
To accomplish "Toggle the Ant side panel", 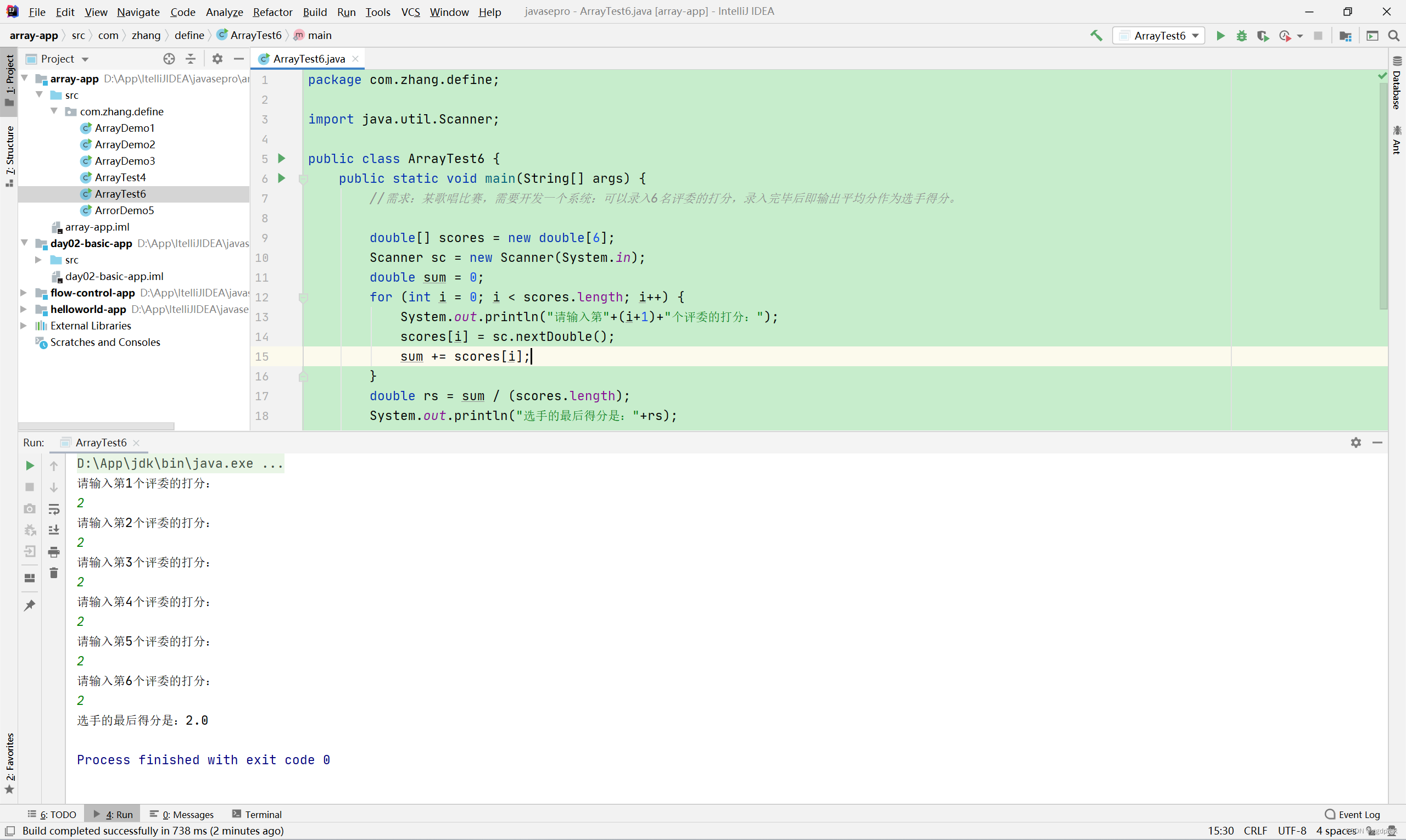I will click(x=1397, y=139).
